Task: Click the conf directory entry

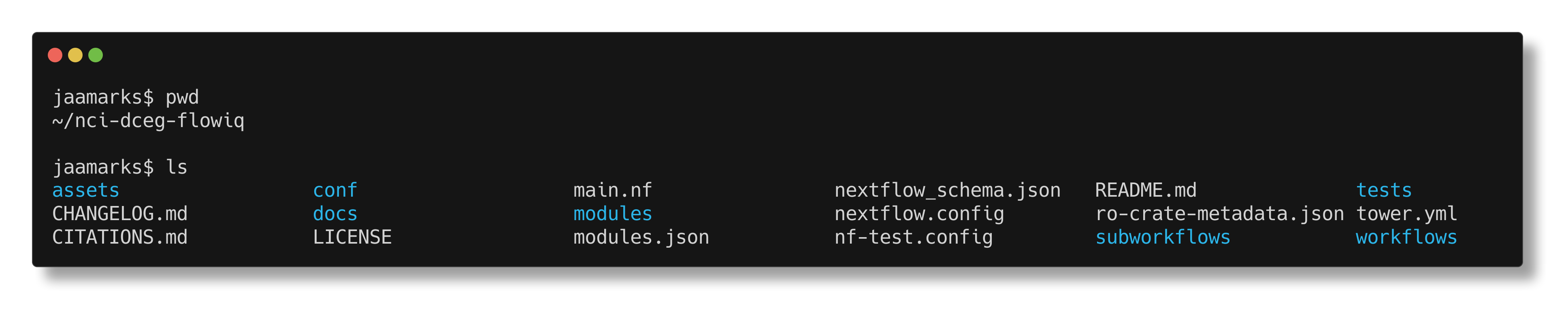Action: pyautogui.click(x=335, y=190)
